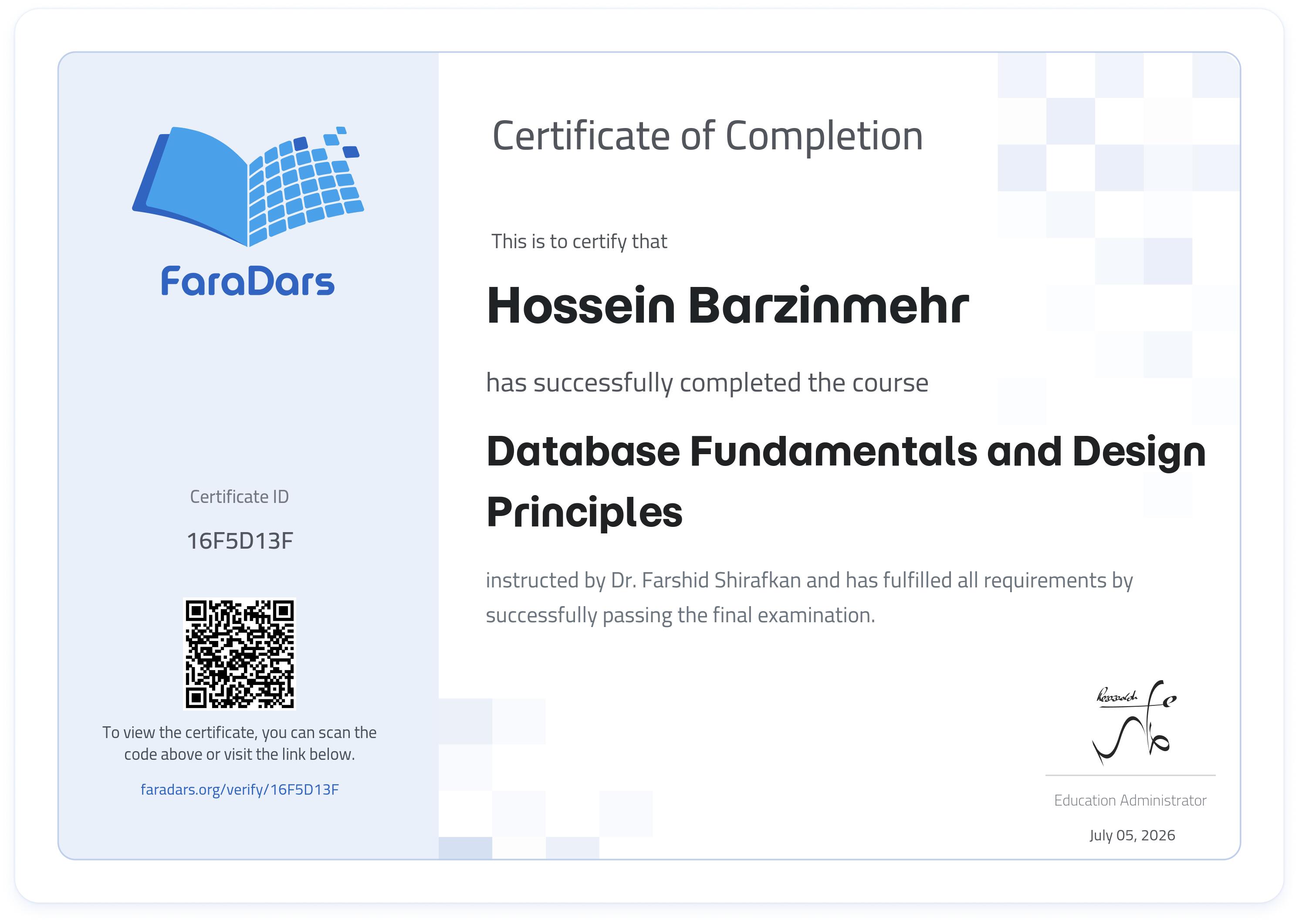Select the certificate ID value 16F5D13F
The width and height of the screenshot is (1299, 924).
(x=240, y=540)
